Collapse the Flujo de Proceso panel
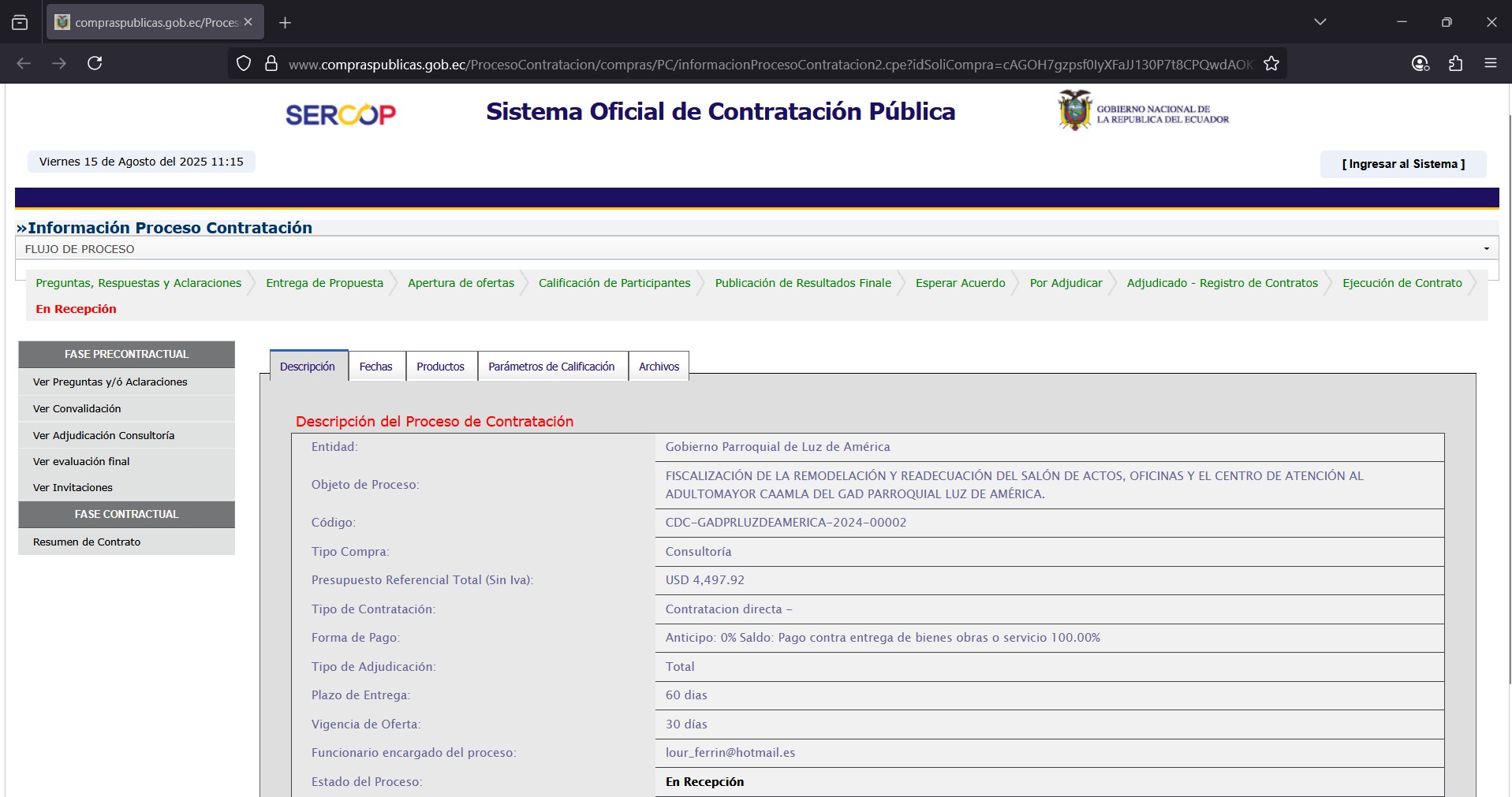Image resolution: width=1512 pixels, height=797 pixels. point(1486,249)
